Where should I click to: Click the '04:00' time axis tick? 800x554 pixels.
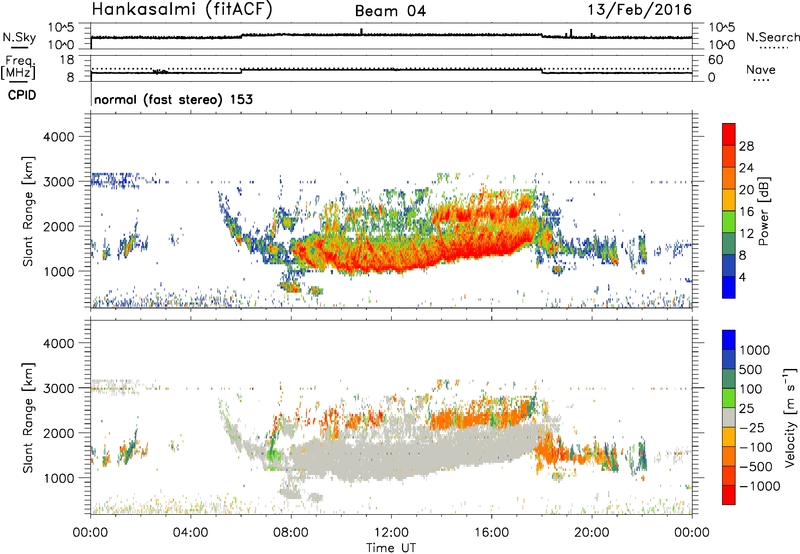[x=191, y=533]
